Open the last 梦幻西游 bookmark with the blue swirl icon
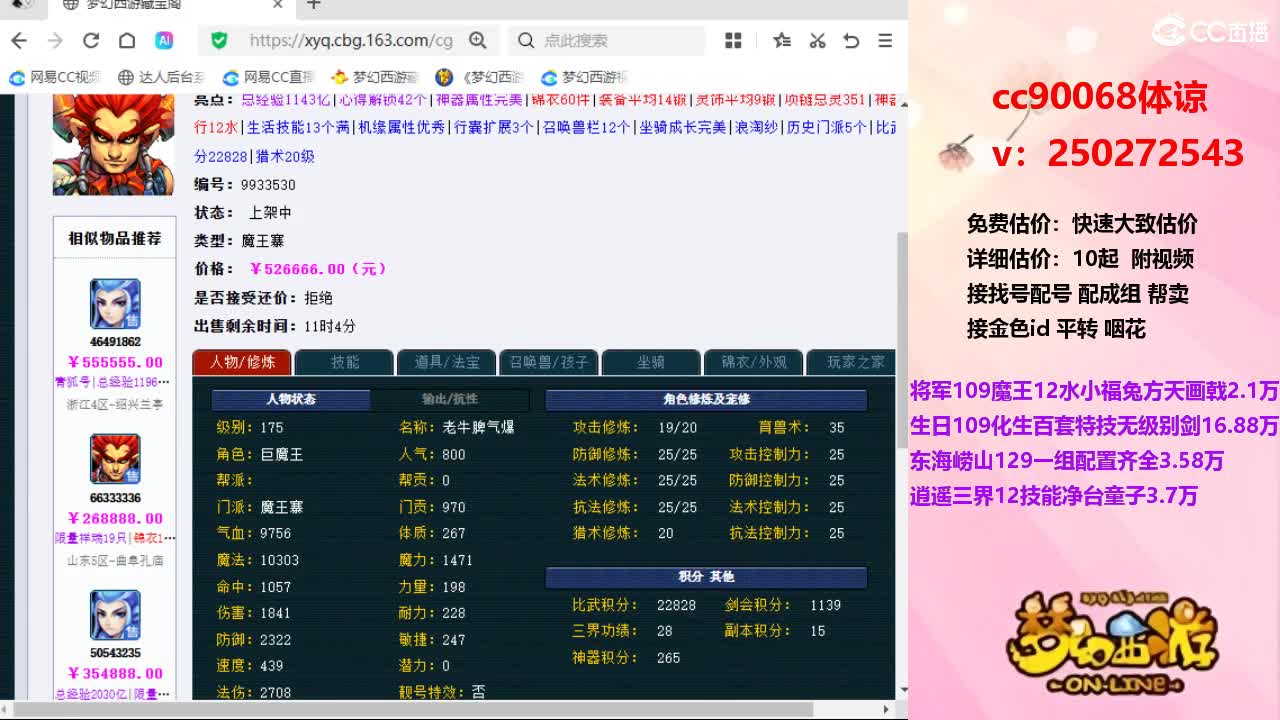The height and width of the screenshot is (720, 1280). tap(585, 77)
